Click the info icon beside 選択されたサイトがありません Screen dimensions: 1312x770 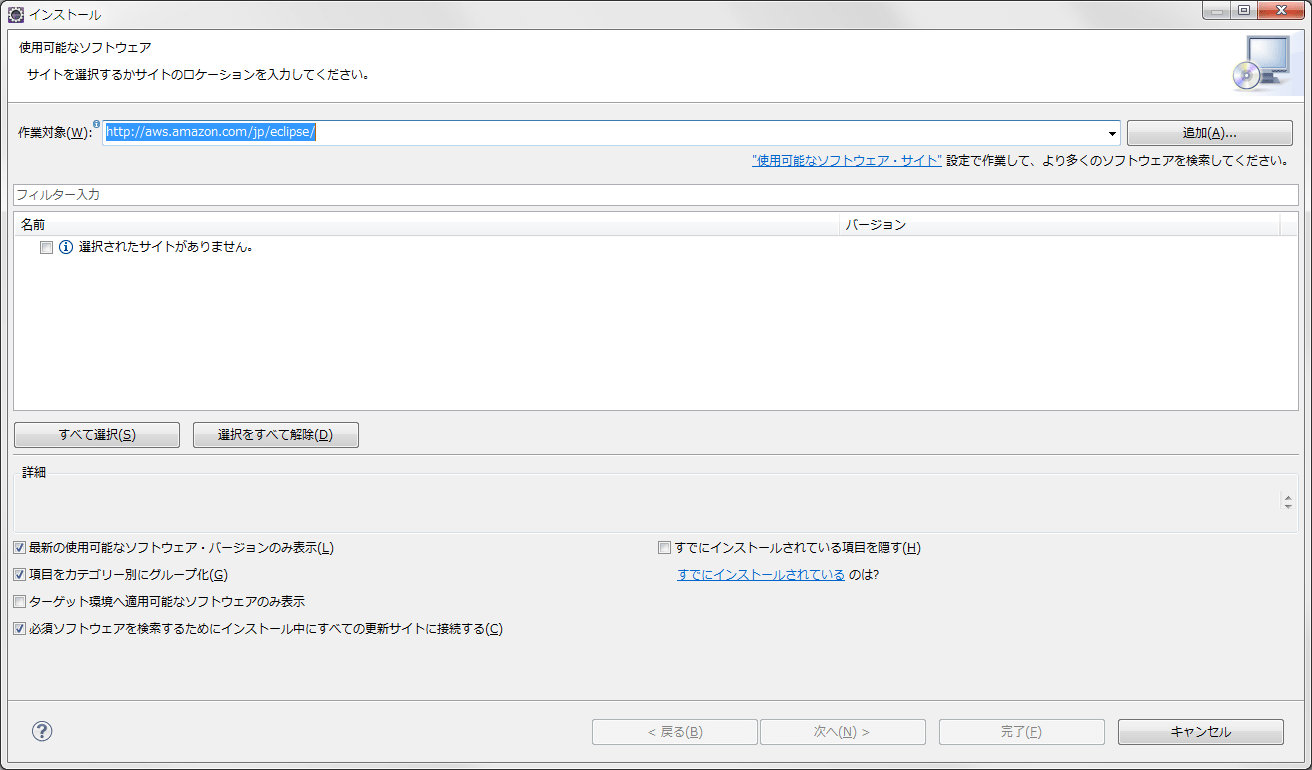click(65, 246)
